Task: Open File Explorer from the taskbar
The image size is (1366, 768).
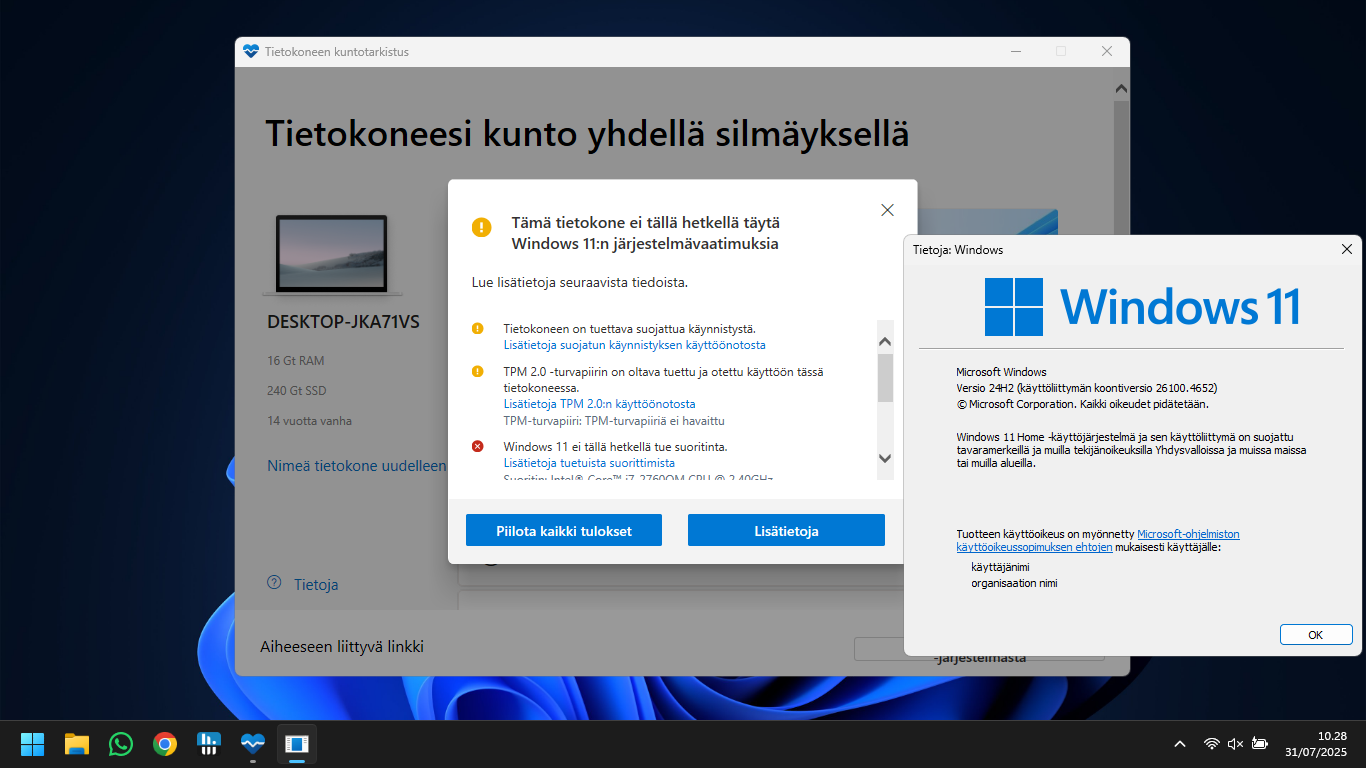Action: (x=76, y=744)
